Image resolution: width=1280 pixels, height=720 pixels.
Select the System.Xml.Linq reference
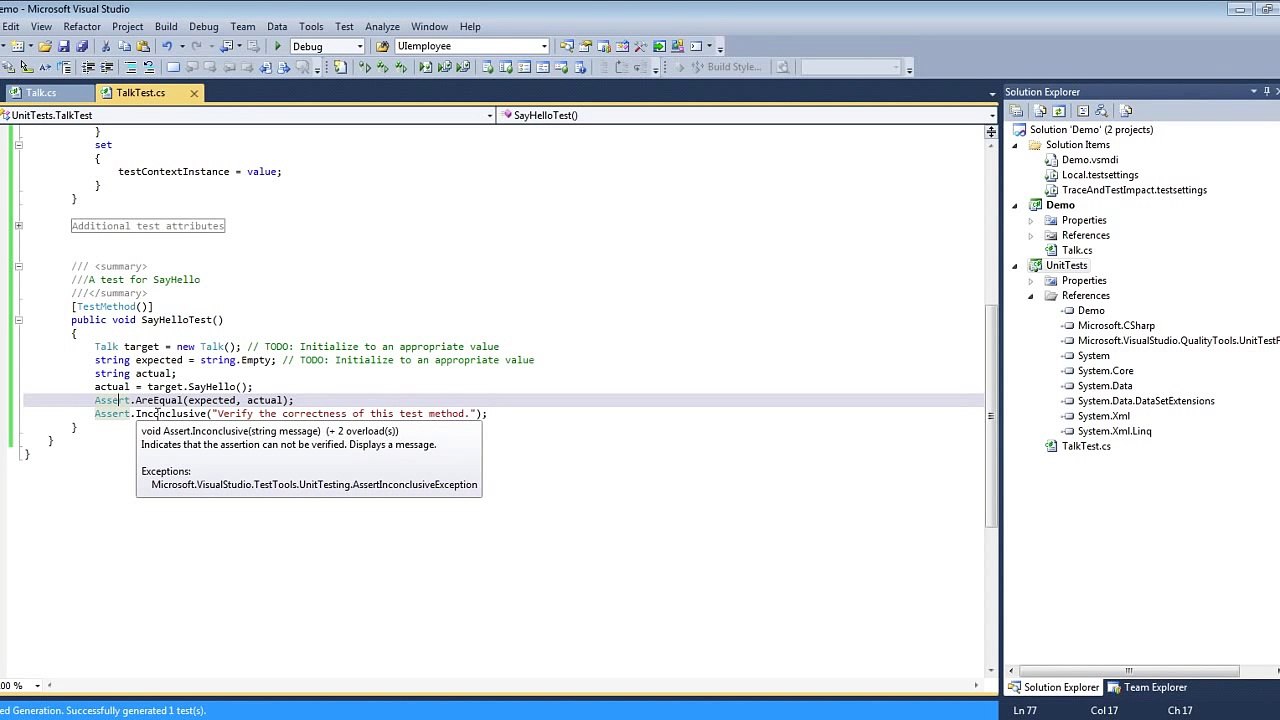1114,431
